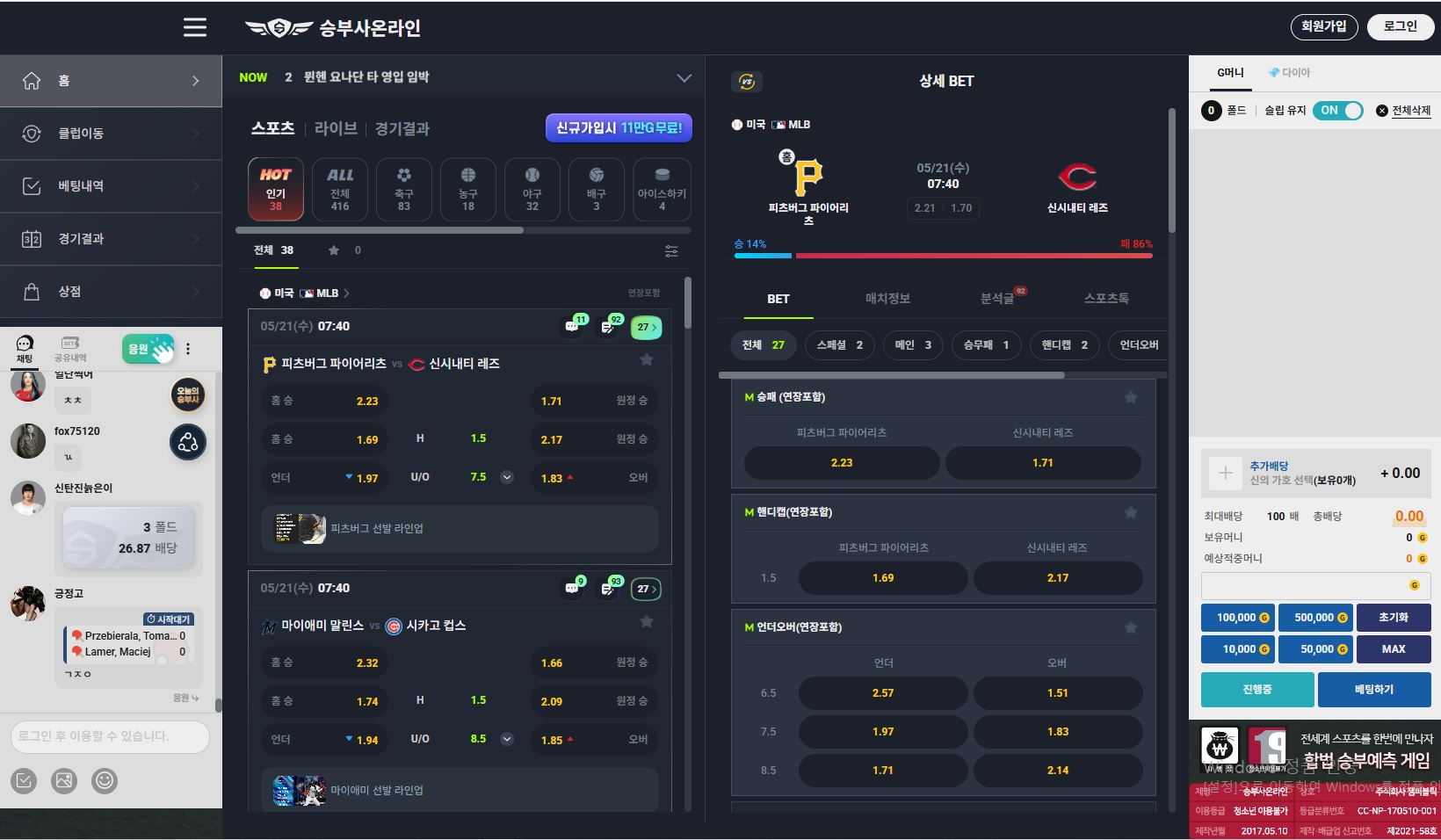Select the HOT 인기 sports filter
The height and width of the screenshot is (840, 1441).
tap(276, 189)
